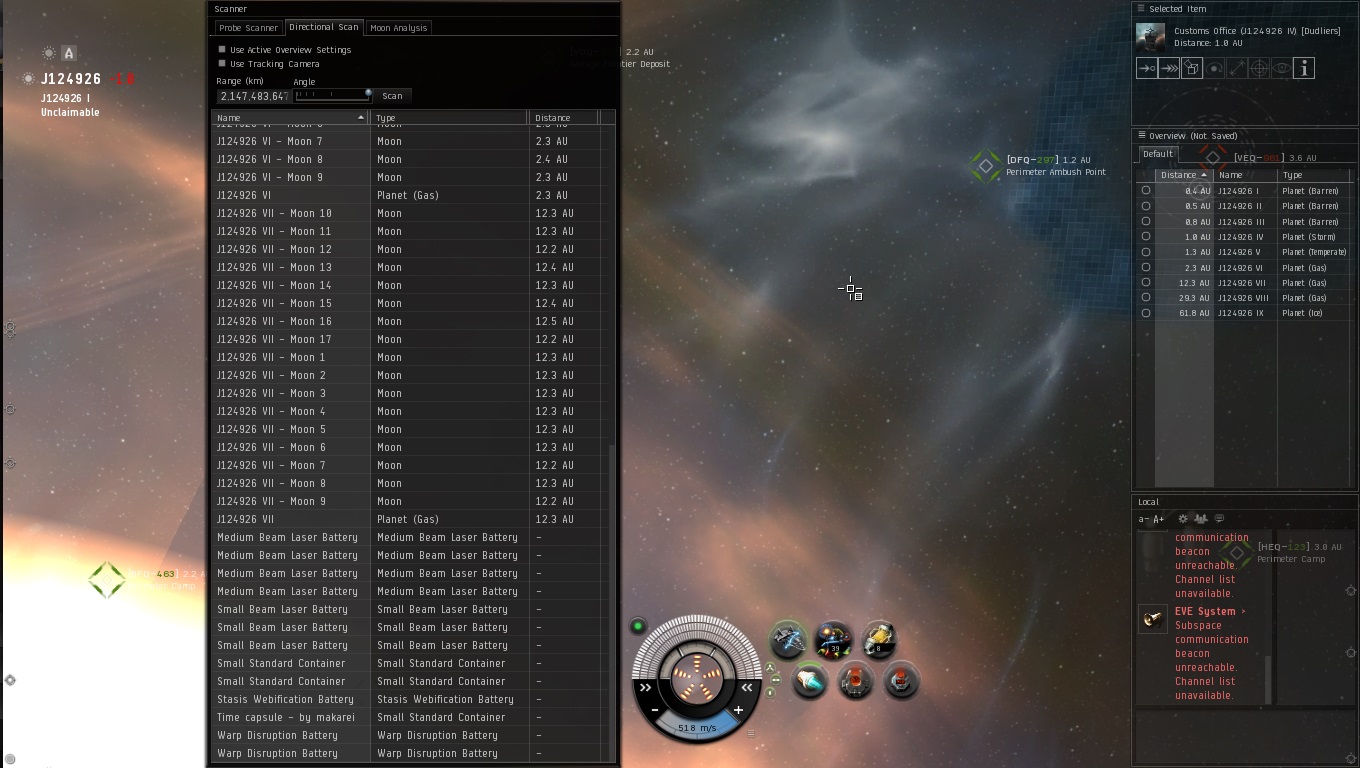1360x768 pixels.
Task: Activate the middle red-lit module in the lower row
Action: (856, 681)
